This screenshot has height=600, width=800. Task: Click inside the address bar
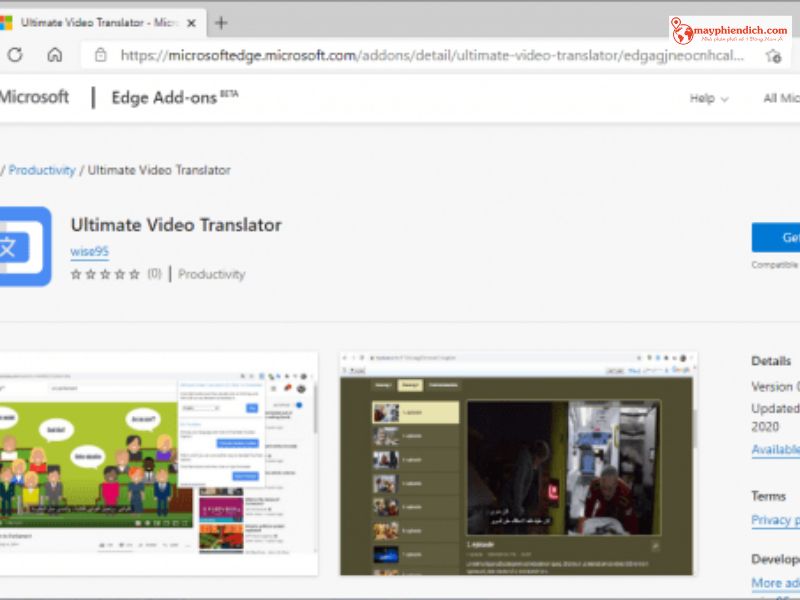coord(400,57)
